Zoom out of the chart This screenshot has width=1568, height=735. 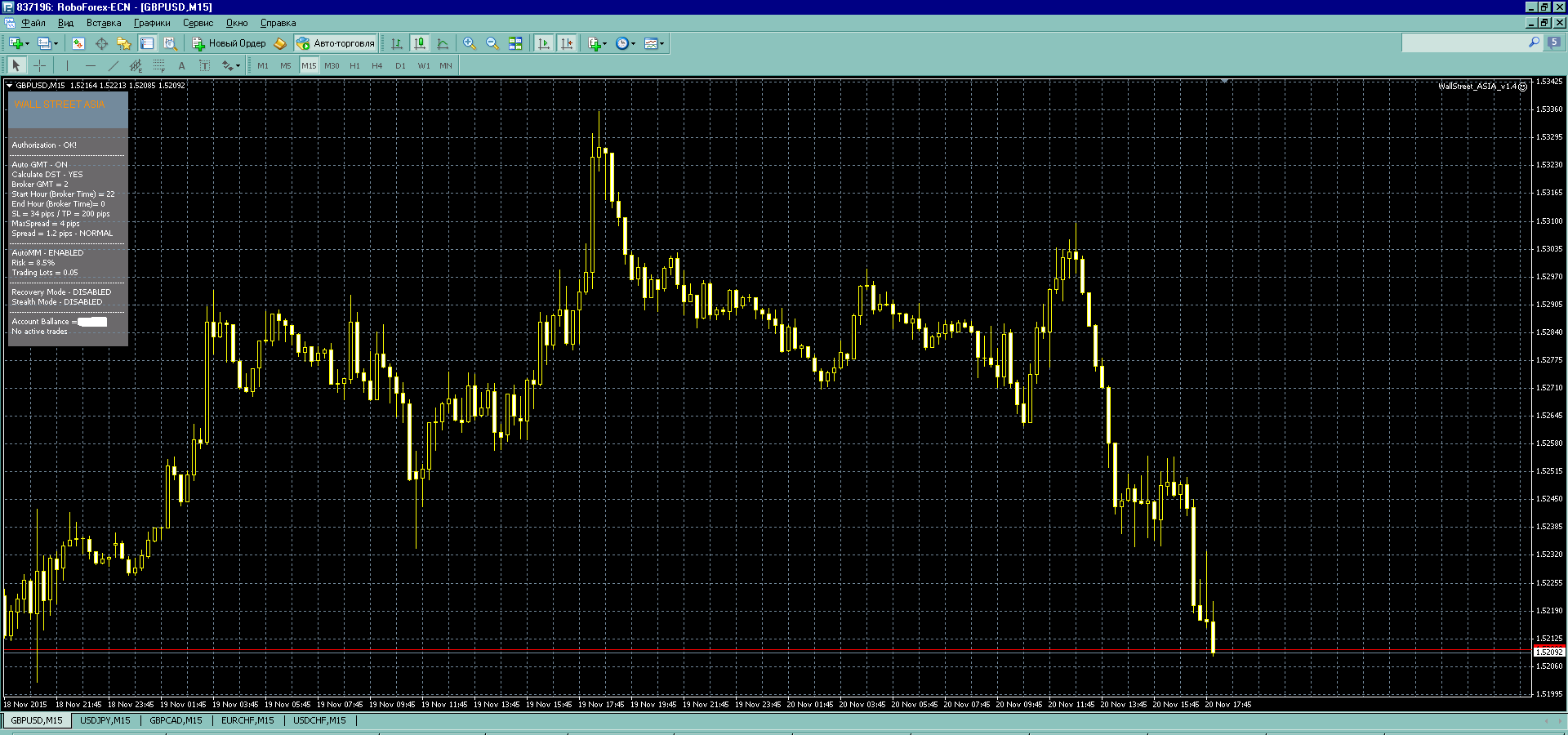(x=492, y=43)
